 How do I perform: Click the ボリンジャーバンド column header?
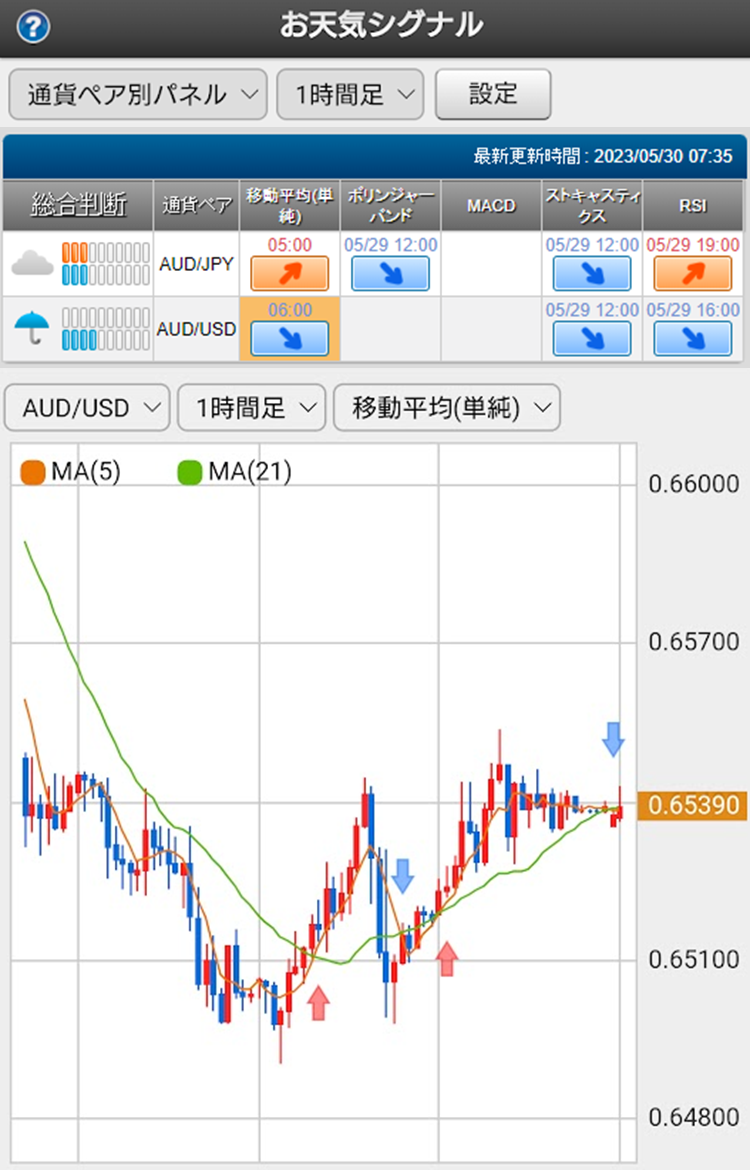click(390, 205)
